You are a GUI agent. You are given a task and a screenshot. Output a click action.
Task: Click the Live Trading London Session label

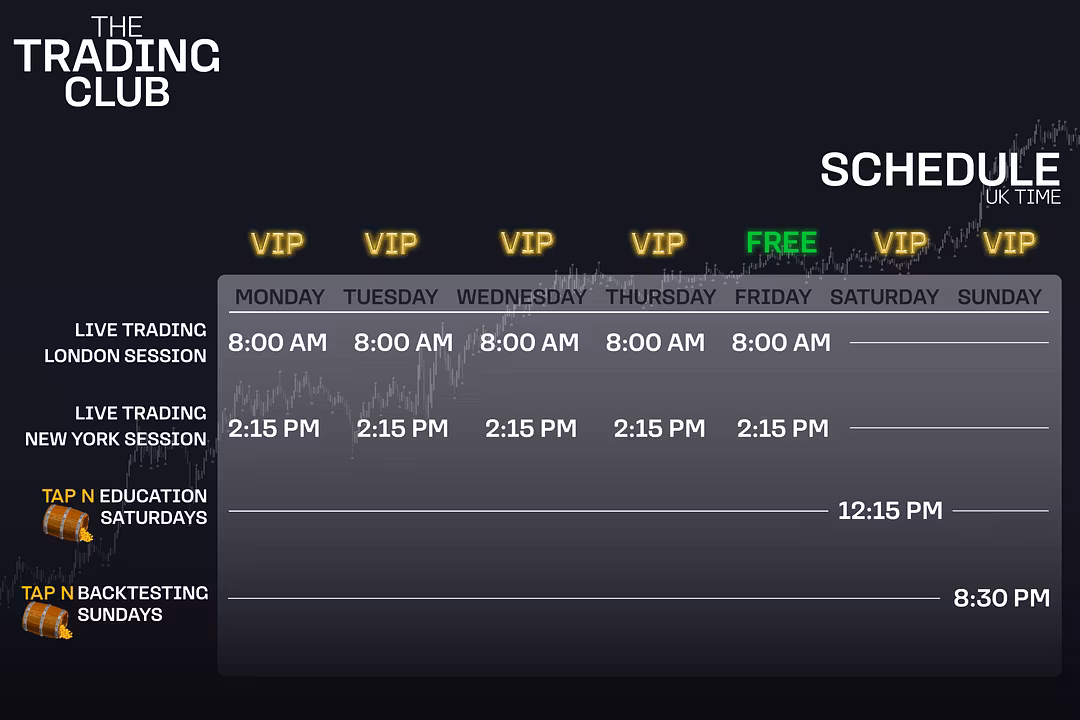click(x=125, y=342)
